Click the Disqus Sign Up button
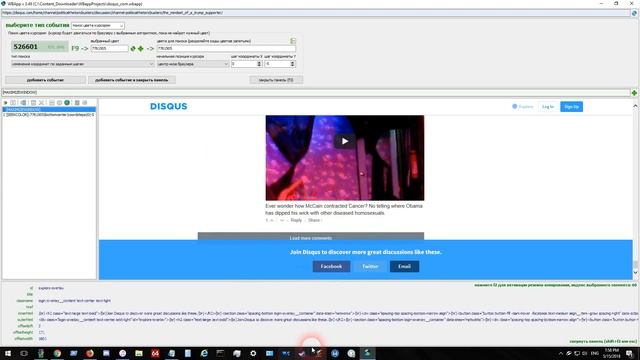Viewport: 640px width, 360px height. tap(571, 107)
